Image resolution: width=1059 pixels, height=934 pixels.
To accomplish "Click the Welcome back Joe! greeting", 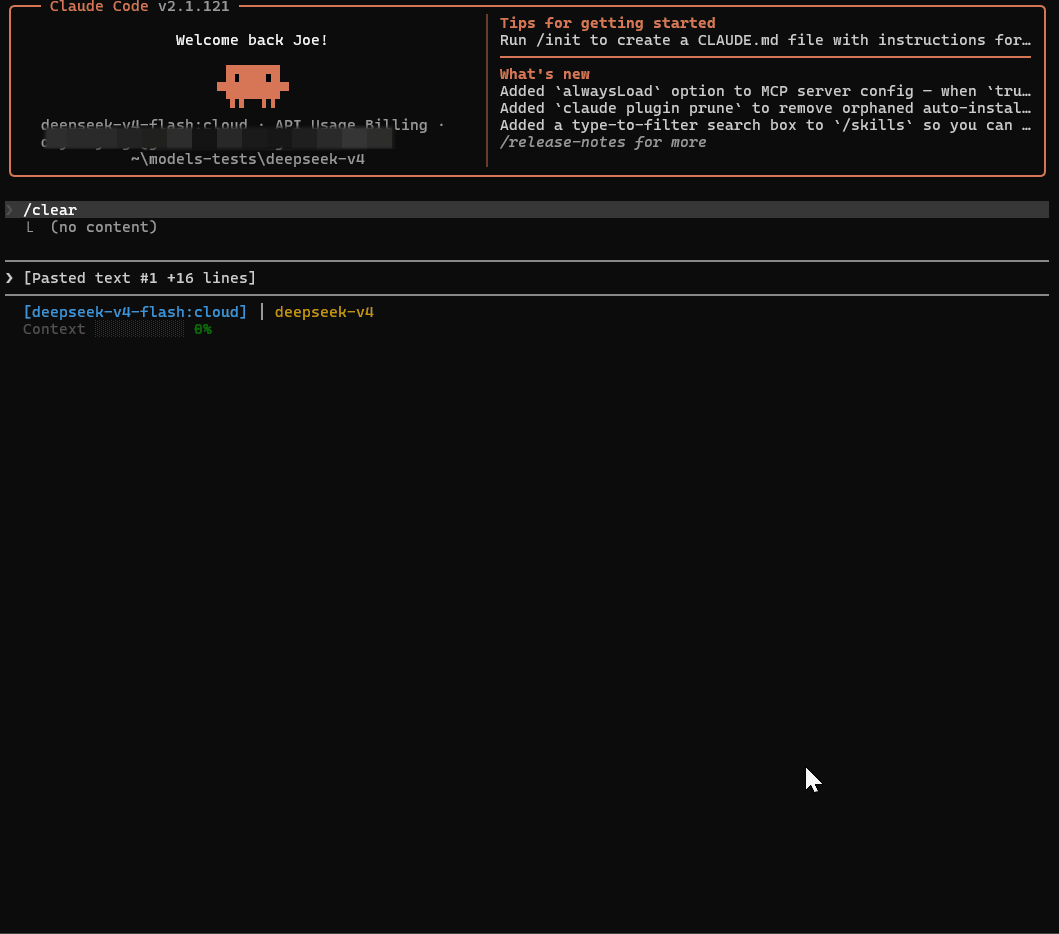I will click(x=252, y=40).
